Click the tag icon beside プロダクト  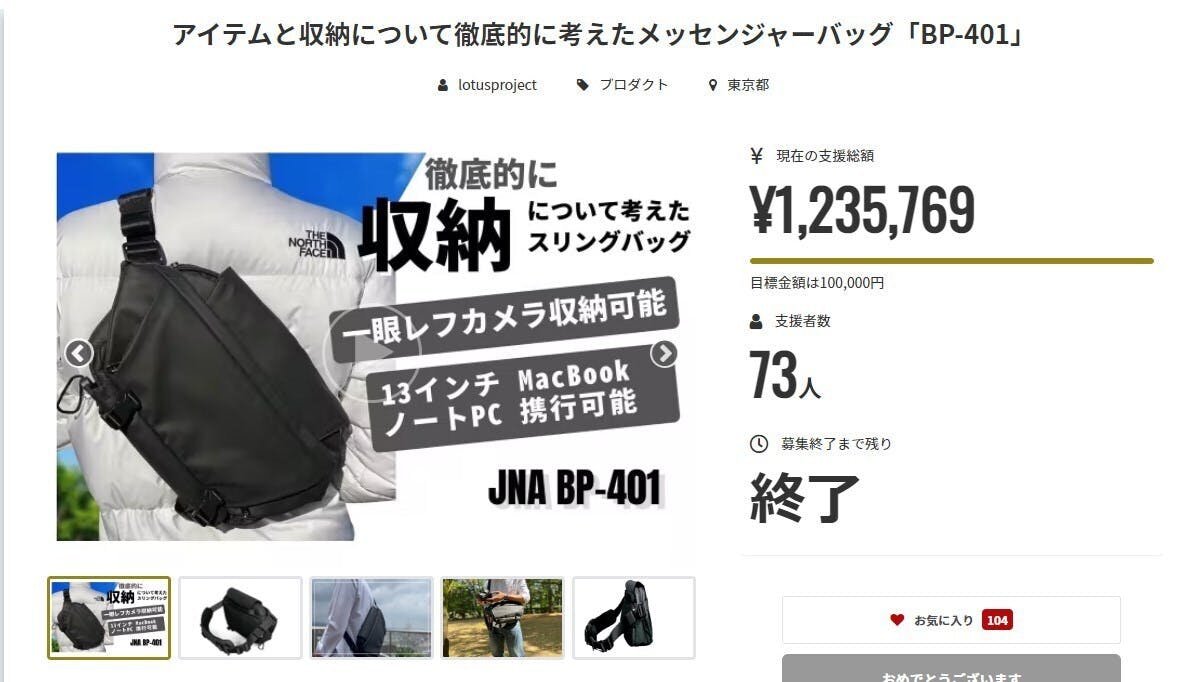tap(583, 85)
